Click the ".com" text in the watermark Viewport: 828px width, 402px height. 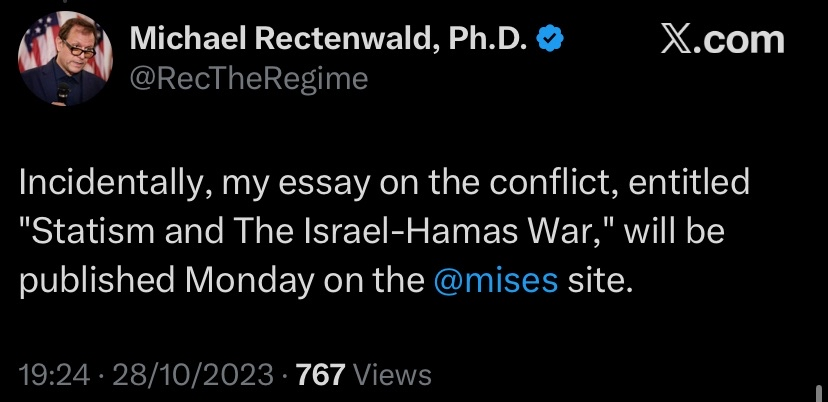[739, 41]
